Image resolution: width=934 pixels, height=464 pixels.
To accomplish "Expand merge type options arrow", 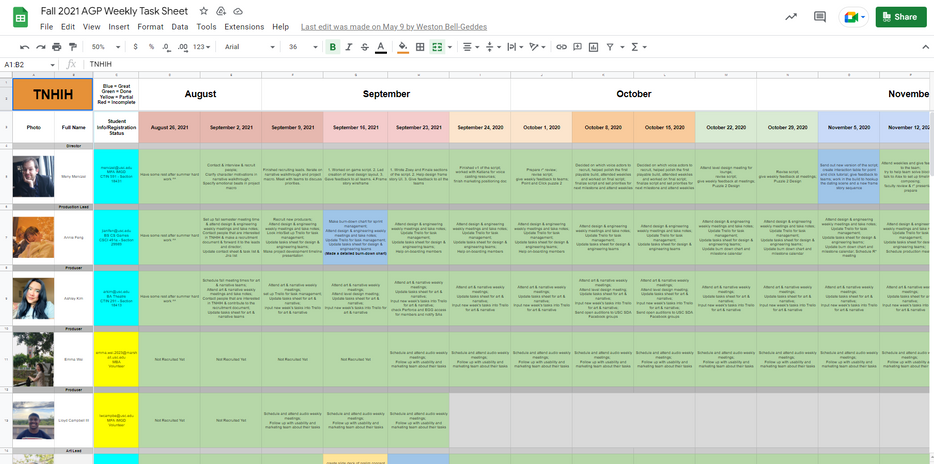I will click(450, 47).
